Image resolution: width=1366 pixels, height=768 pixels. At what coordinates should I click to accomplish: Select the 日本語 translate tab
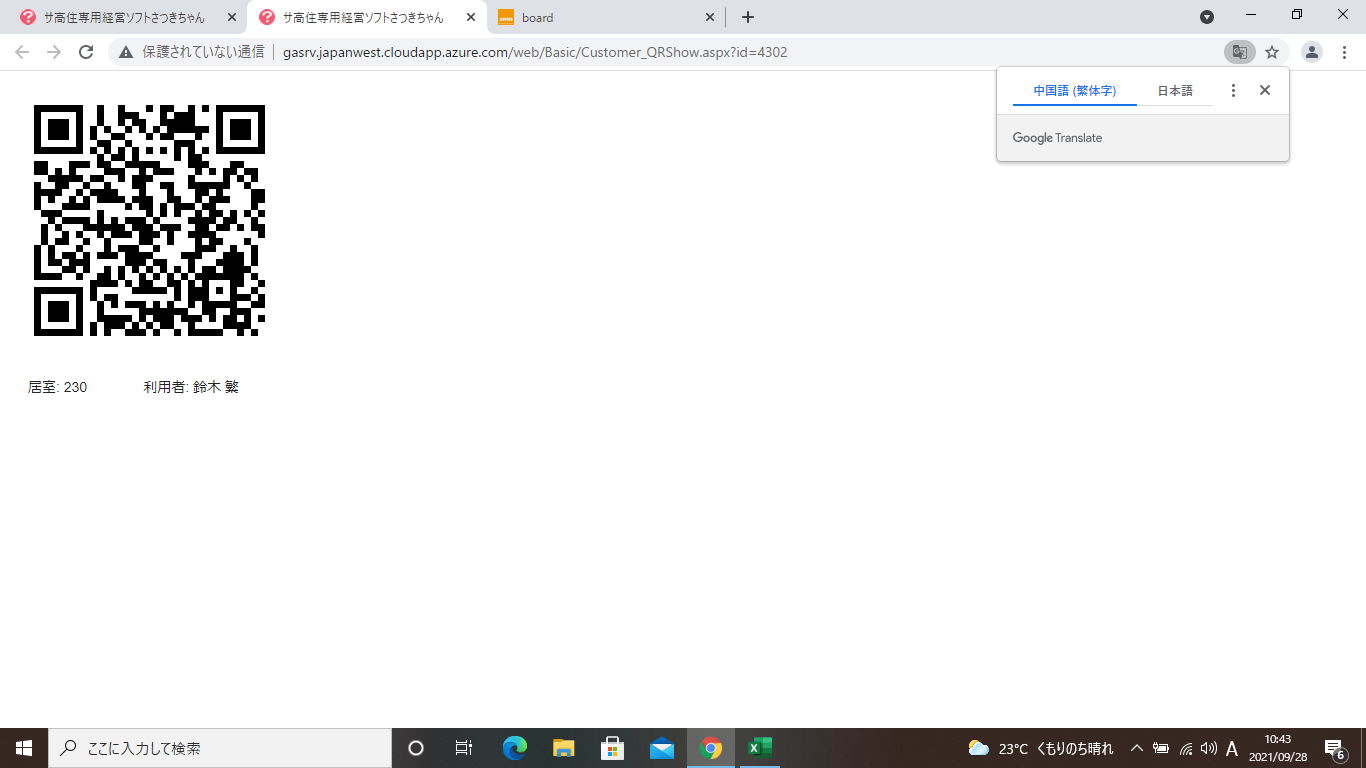point(1175,90)
